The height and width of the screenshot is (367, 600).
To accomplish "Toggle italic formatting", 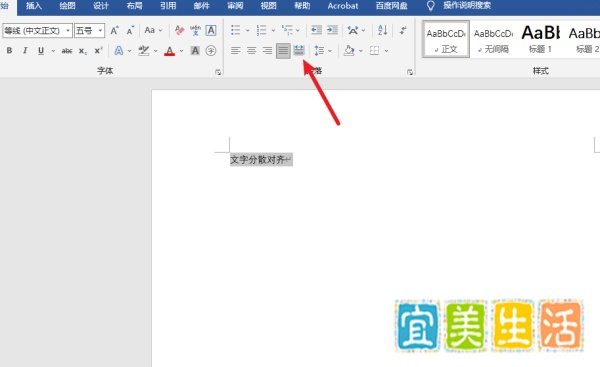I will tap(25, 51).
